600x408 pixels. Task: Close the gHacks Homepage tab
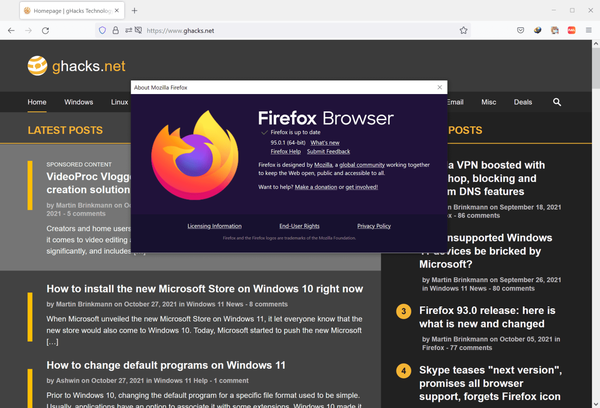[x=115, y=10]
